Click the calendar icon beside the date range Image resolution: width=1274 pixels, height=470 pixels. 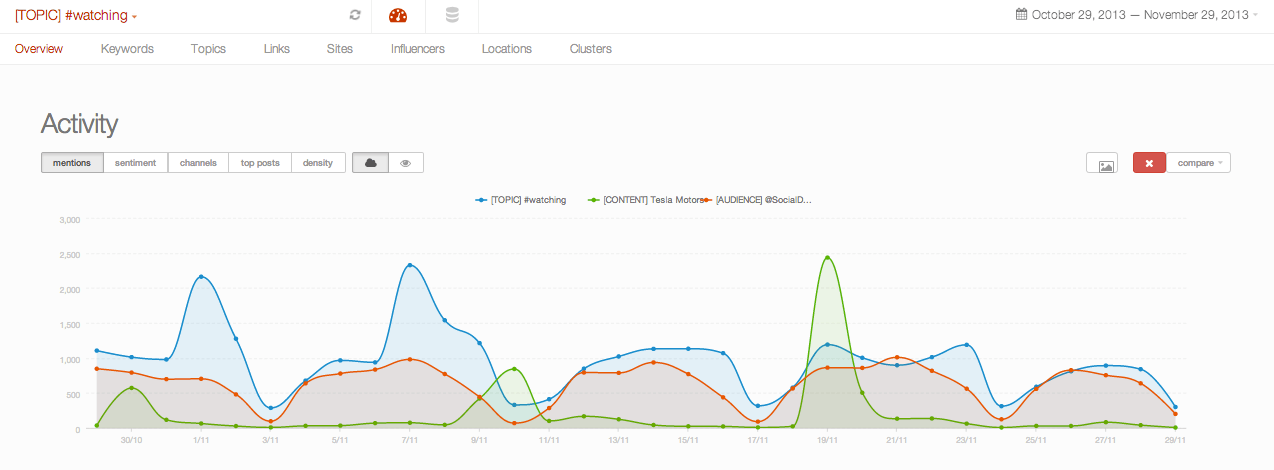(x=1021, y=15)
